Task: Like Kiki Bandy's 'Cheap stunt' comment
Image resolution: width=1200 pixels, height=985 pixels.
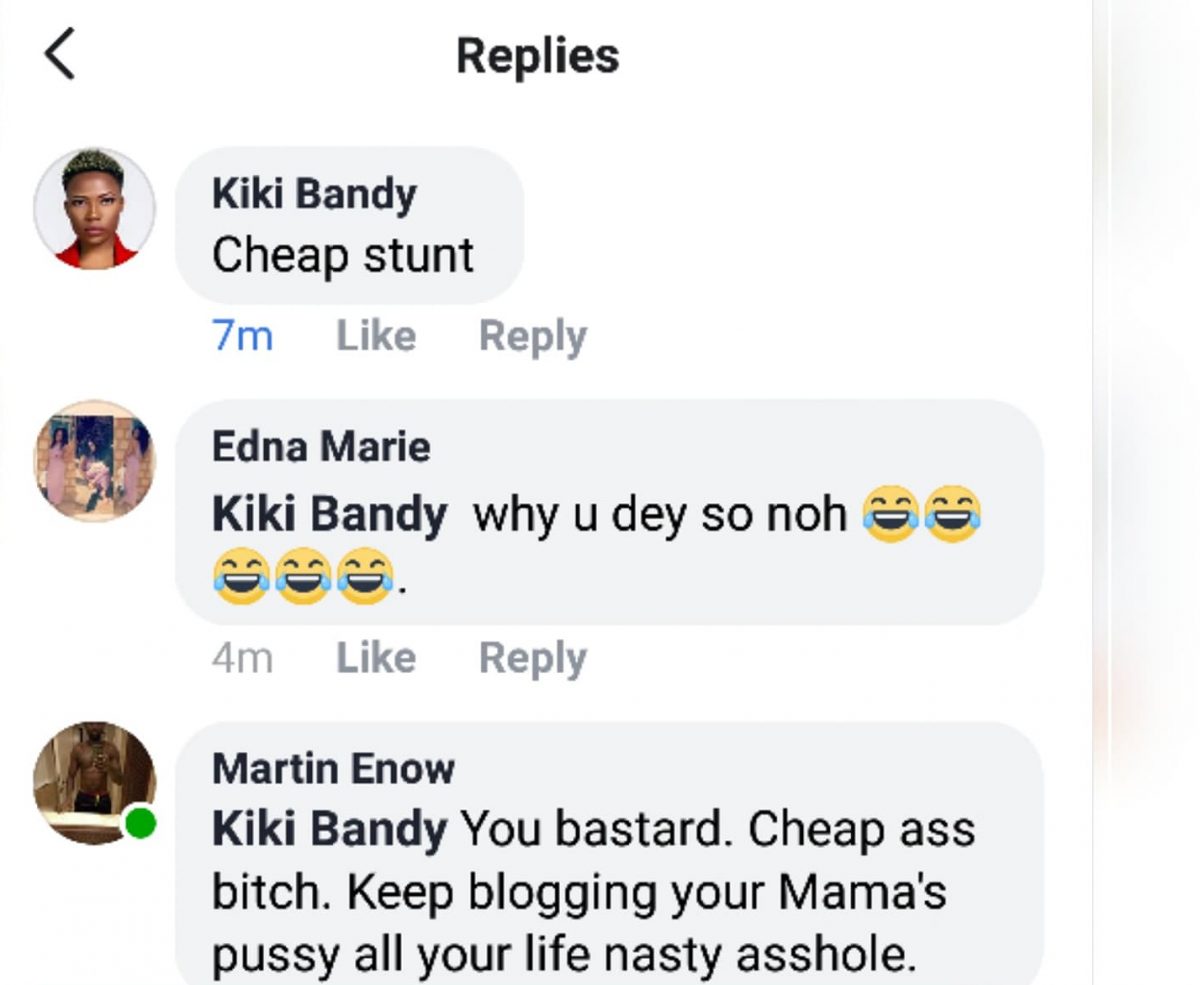Action: (376, 336)
